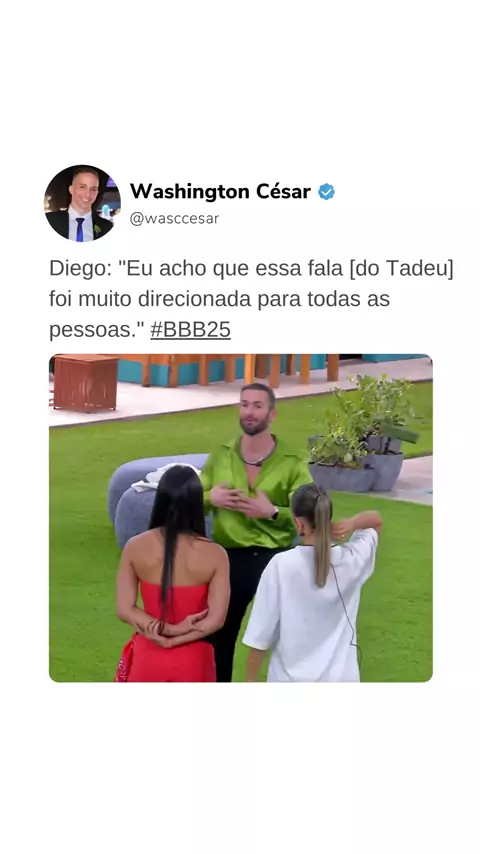
Task: Open the #BBB25 hashtag
Action: (x=191, y=330)
